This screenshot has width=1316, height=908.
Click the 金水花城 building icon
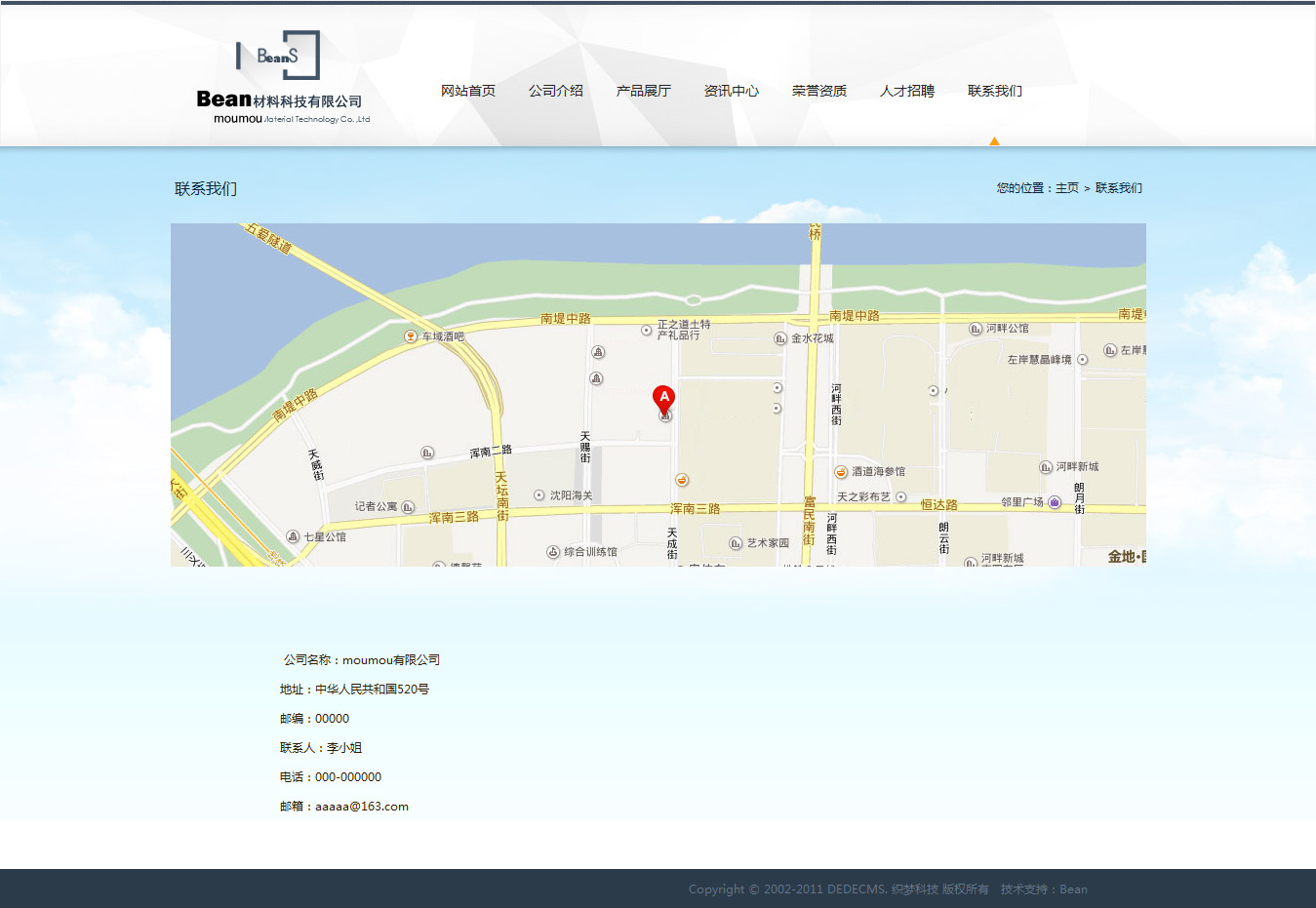pos(779,338)
